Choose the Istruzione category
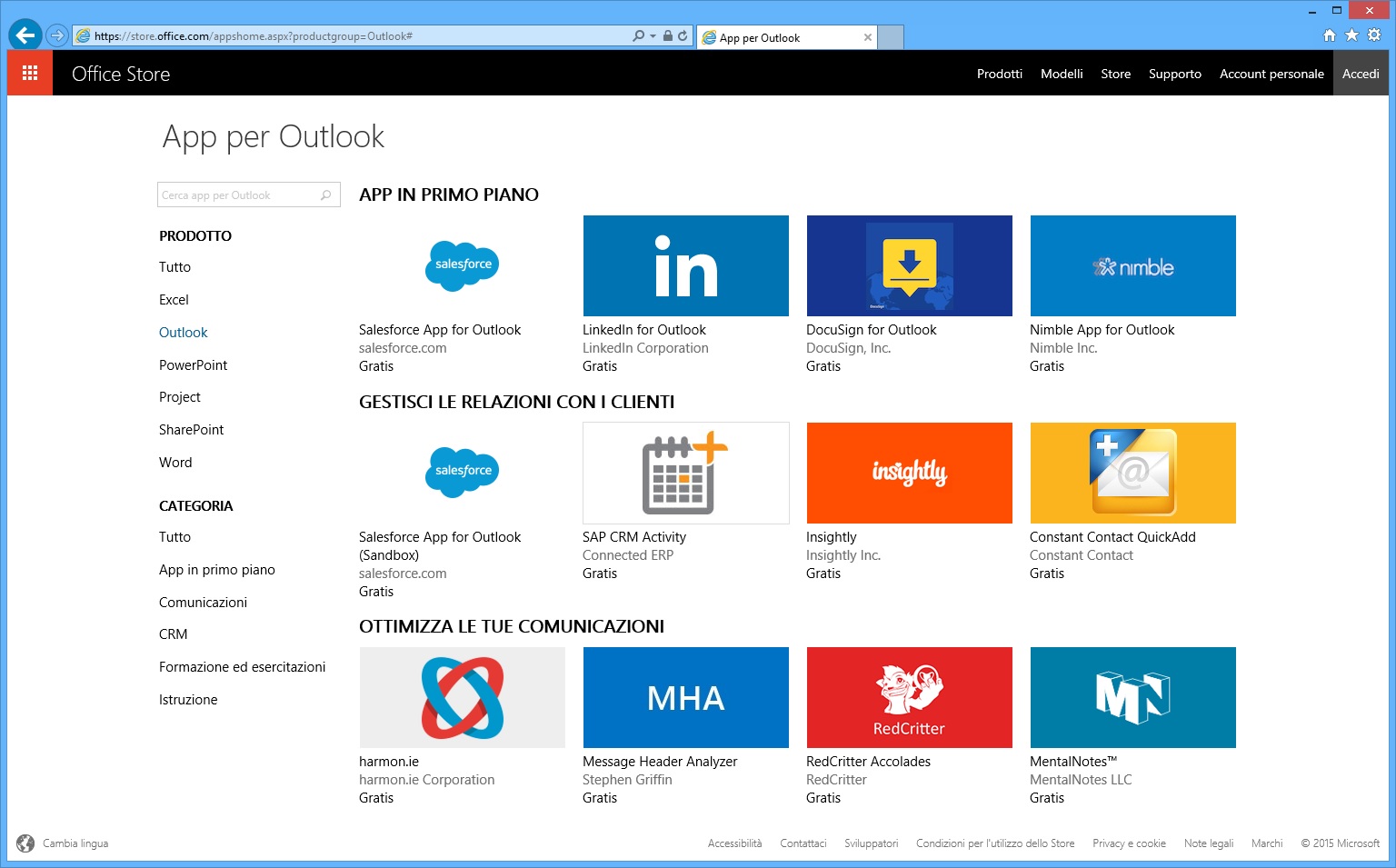Viewport: 1396px width, 868px height. coord(188,700)
